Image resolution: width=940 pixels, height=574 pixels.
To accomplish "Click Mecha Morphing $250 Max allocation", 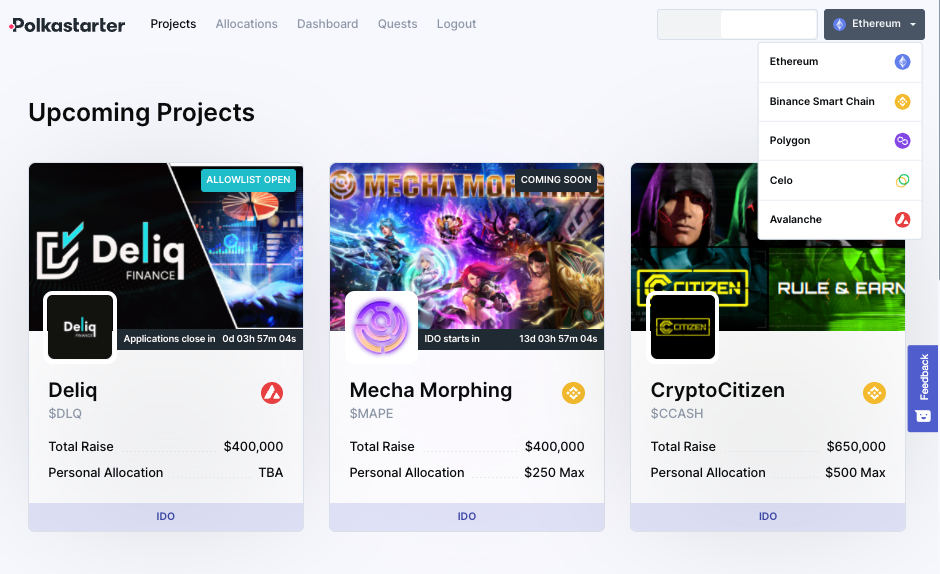I will click(554, 473).
